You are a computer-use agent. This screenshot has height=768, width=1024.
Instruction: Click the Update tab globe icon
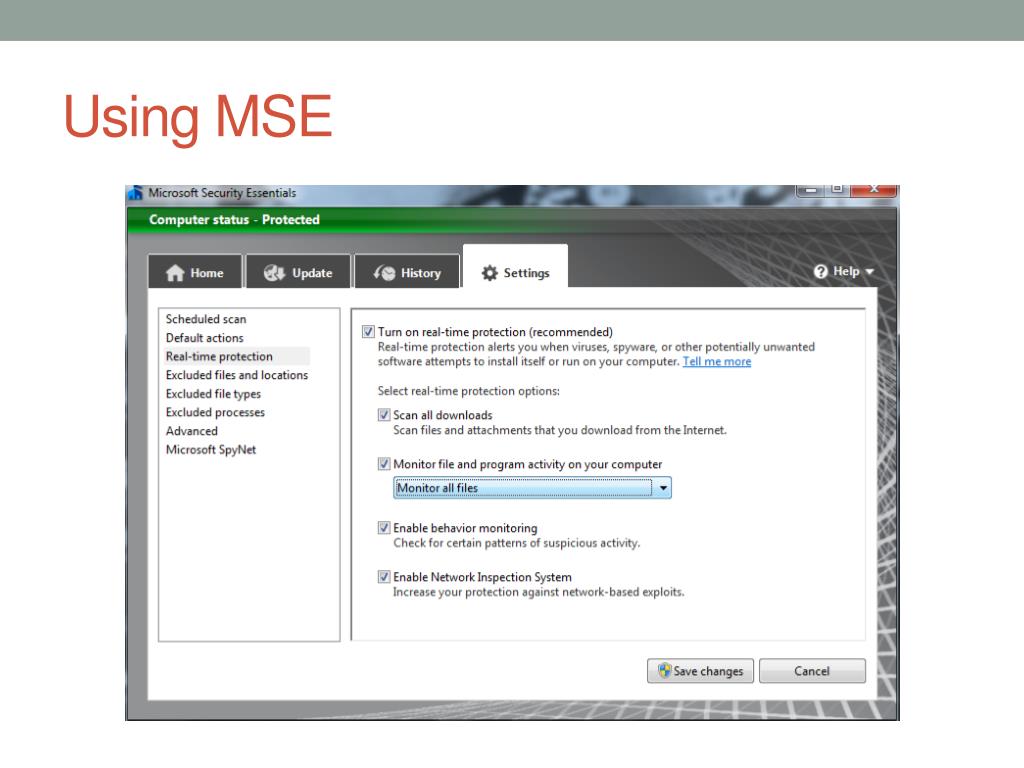(274, 273)
